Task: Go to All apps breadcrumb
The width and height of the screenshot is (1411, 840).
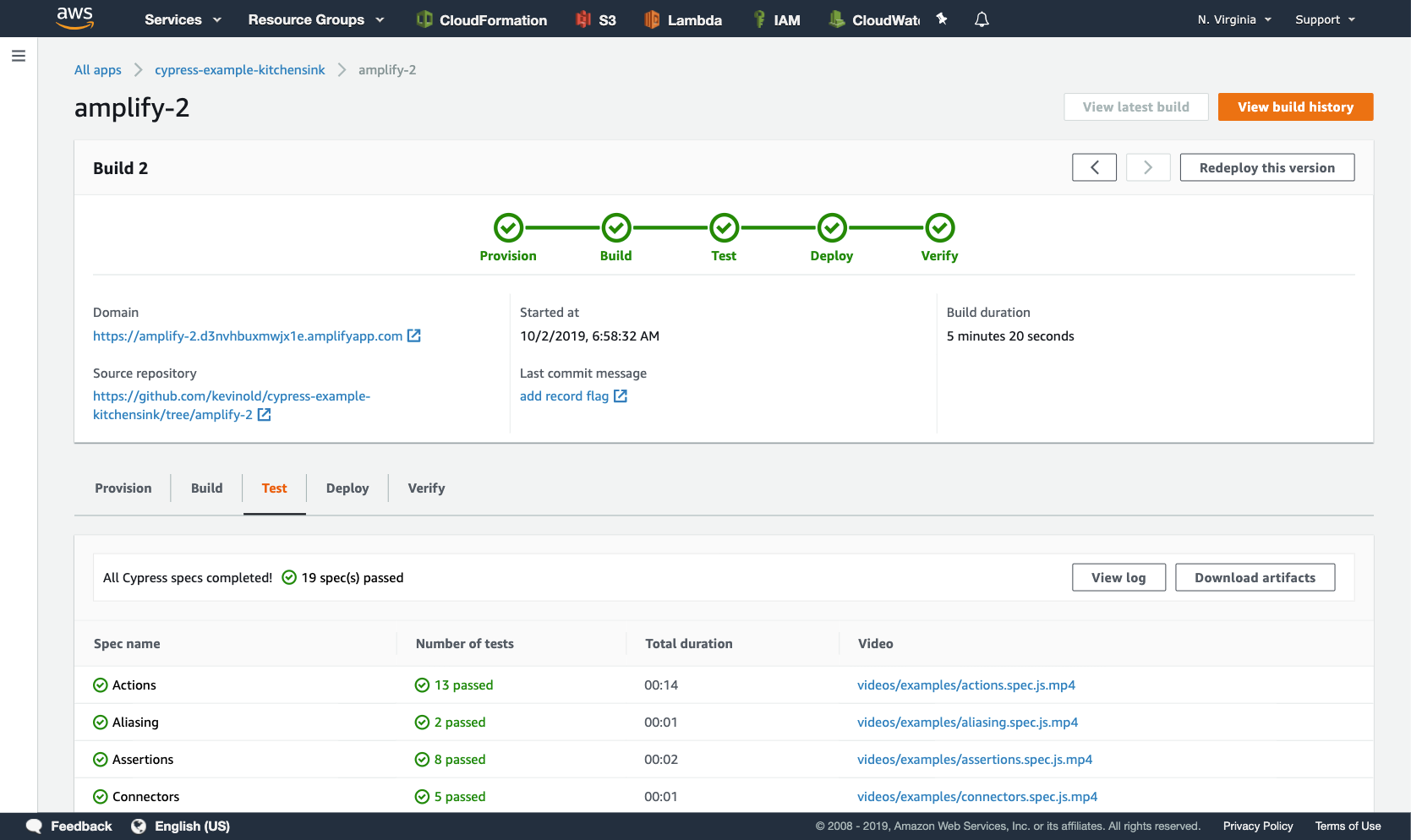Action: (98, 70)
